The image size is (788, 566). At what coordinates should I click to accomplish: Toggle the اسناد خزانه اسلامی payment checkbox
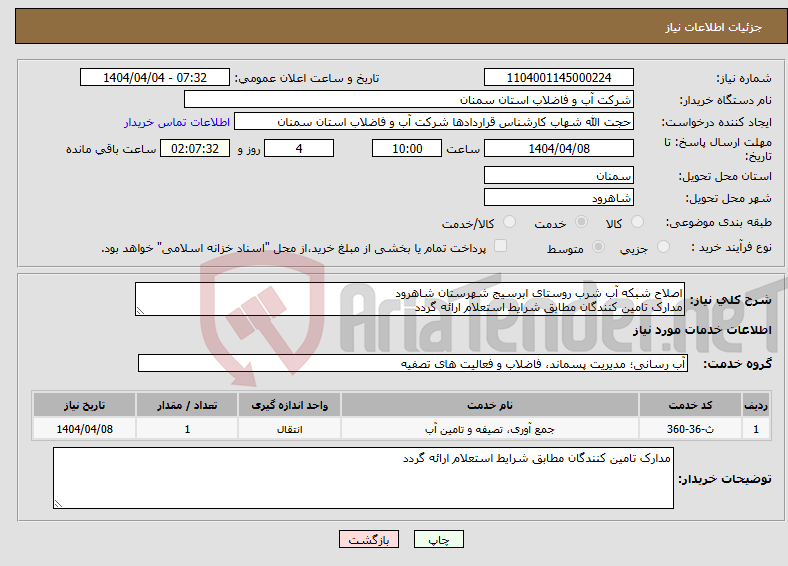click(500, 246)
